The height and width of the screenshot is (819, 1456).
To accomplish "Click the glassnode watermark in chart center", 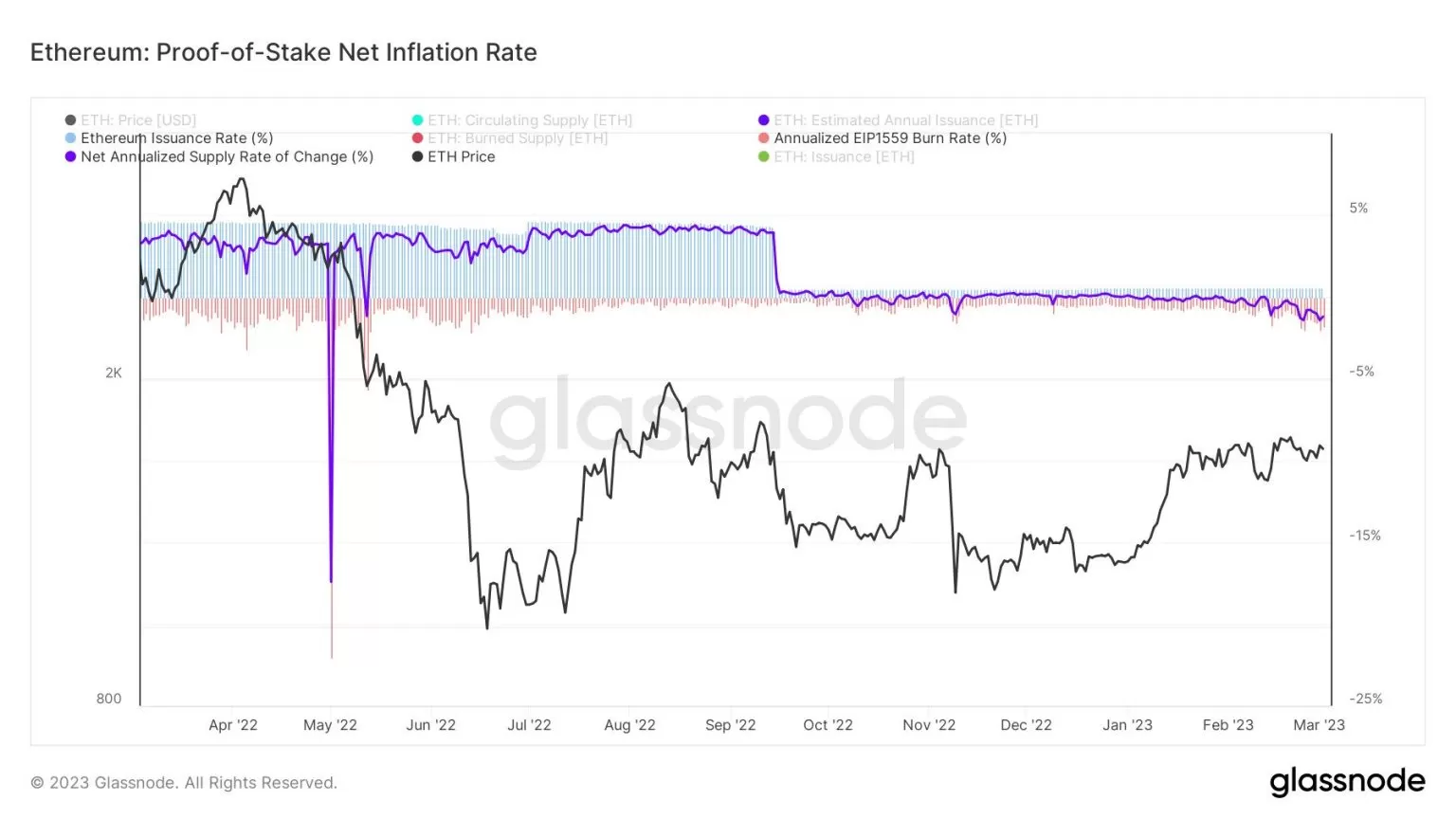I will tap(727, 419).
